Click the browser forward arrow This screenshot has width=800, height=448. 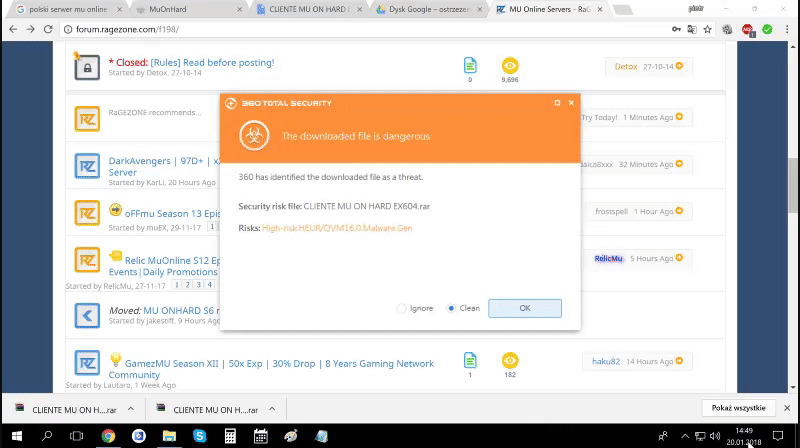click(x=31, y=30)
